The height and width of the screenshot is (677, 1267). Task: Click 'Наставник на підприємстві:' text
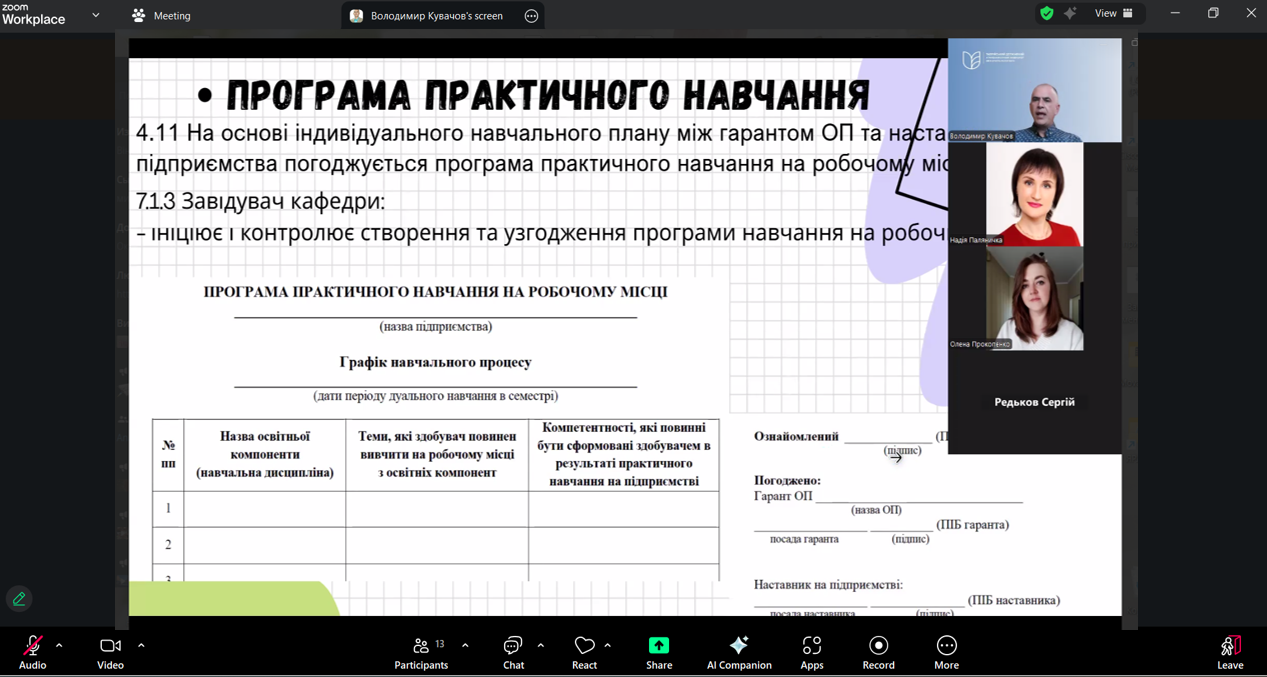[828, 584]
